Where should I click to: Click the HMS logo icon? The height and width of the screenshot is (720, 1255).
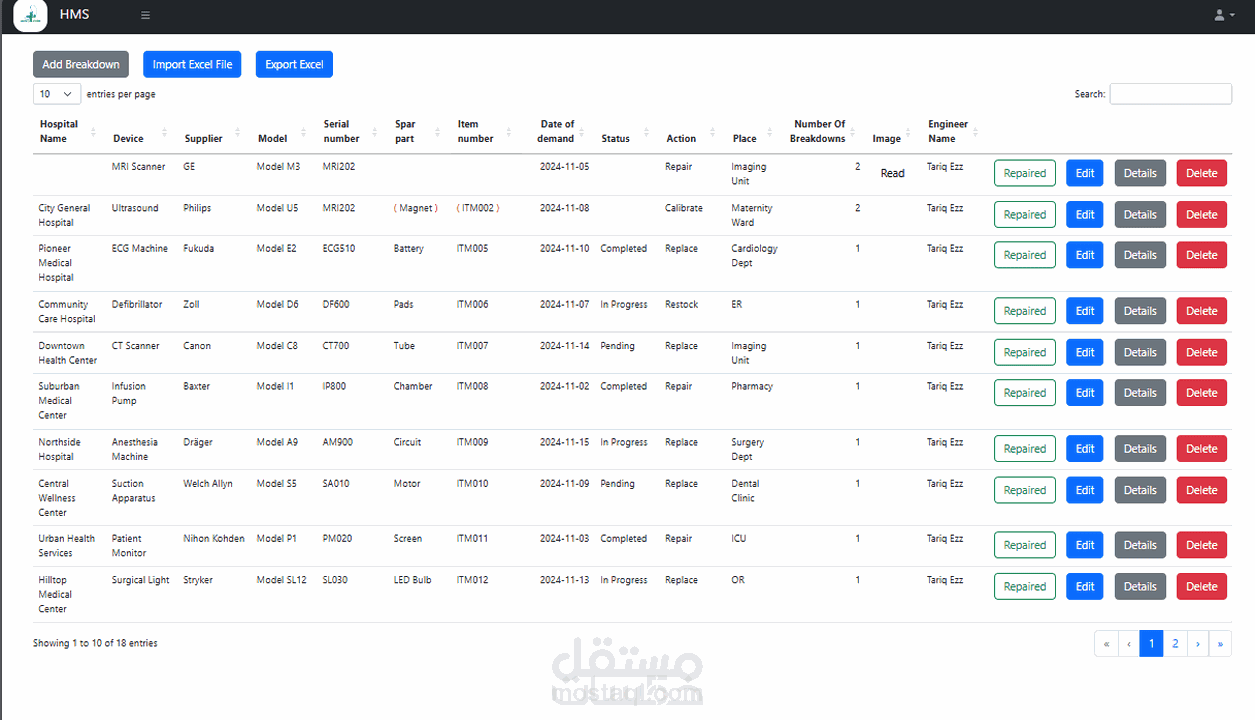click(x=31, y=15)
